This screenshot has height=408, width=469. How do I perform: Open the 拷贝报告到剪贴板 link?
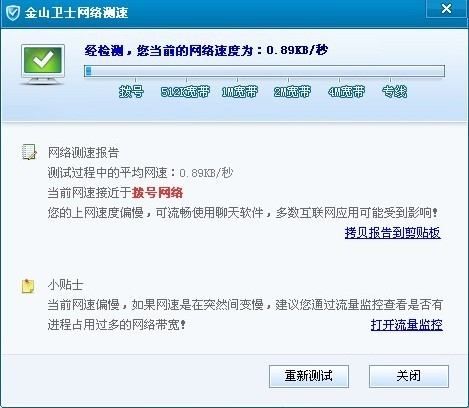[393, 233]
